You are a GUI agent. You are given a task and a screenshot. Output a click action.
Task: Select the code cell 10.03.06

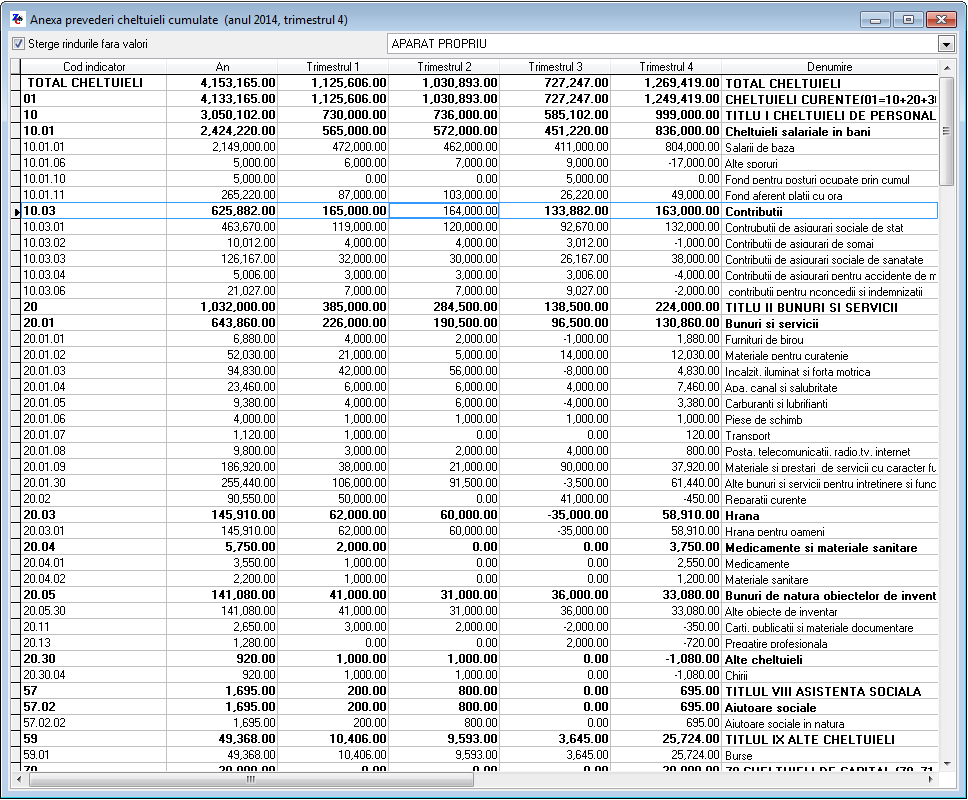click(x=94, y=291)
